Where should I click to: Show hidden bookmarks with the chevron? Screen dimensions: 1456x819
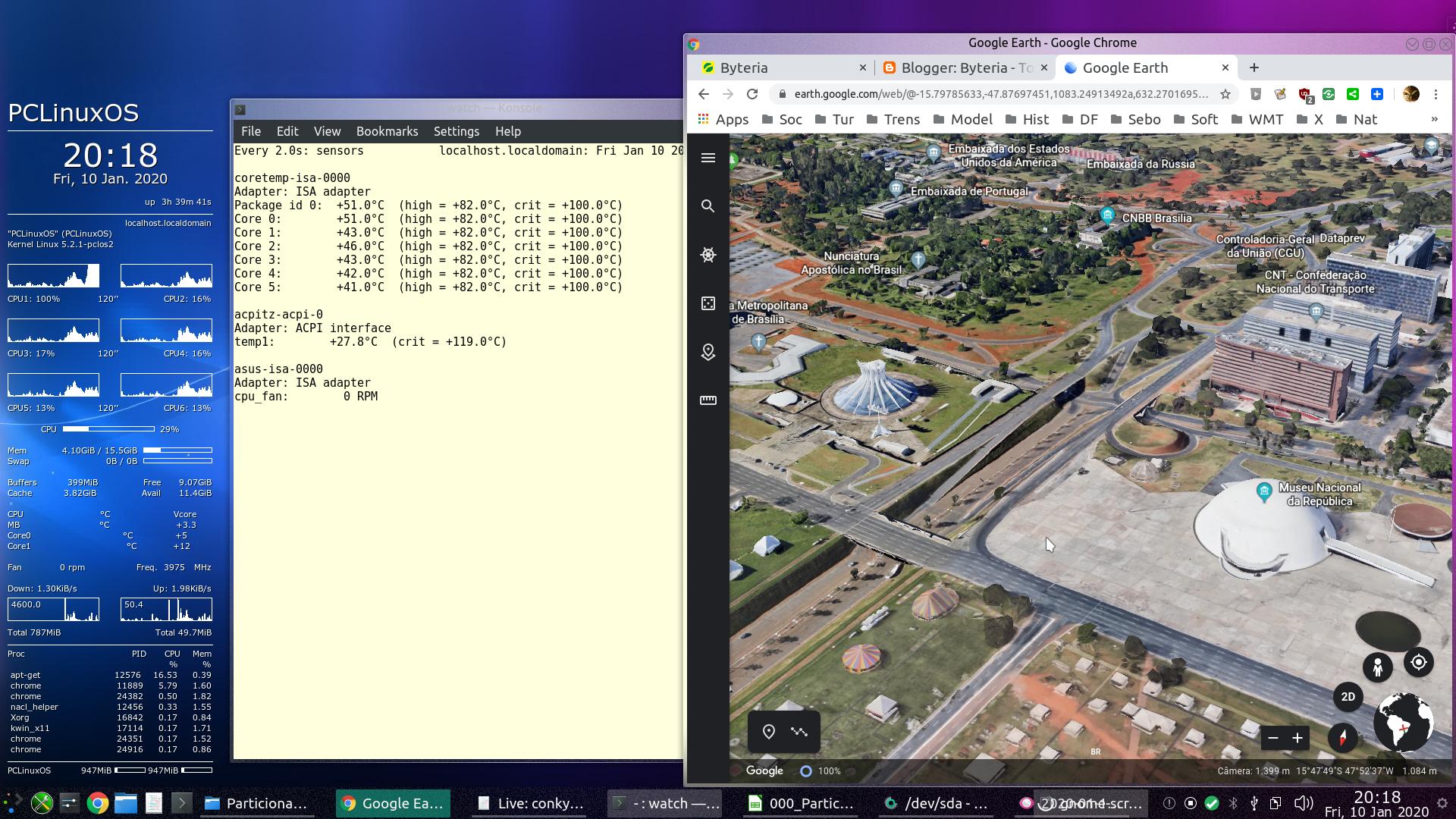(1434, 119)
